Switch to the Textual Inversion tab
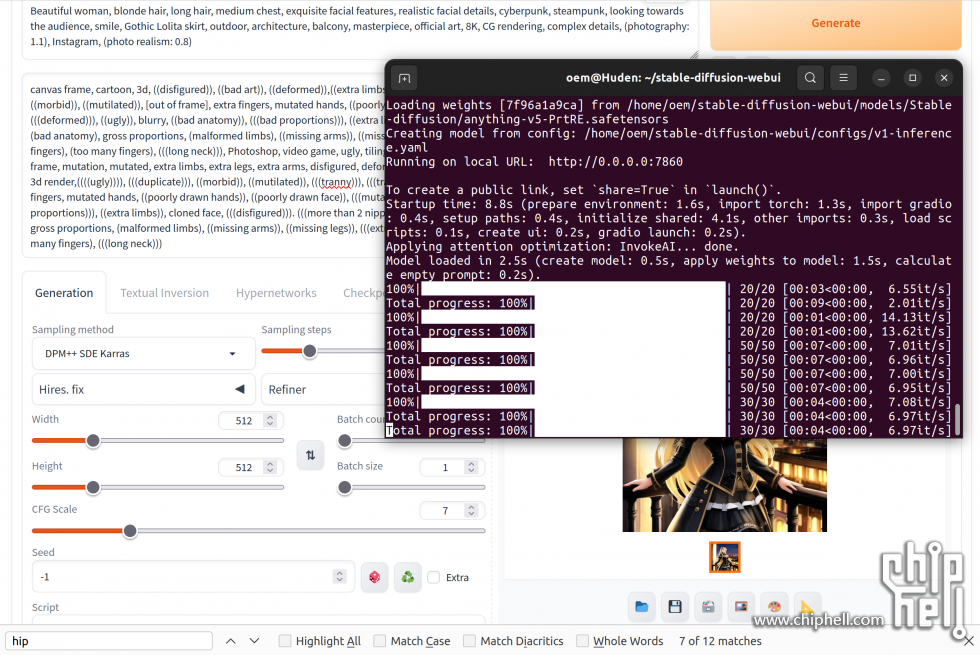This screenshot has width=980, height=655. [164, 292]
